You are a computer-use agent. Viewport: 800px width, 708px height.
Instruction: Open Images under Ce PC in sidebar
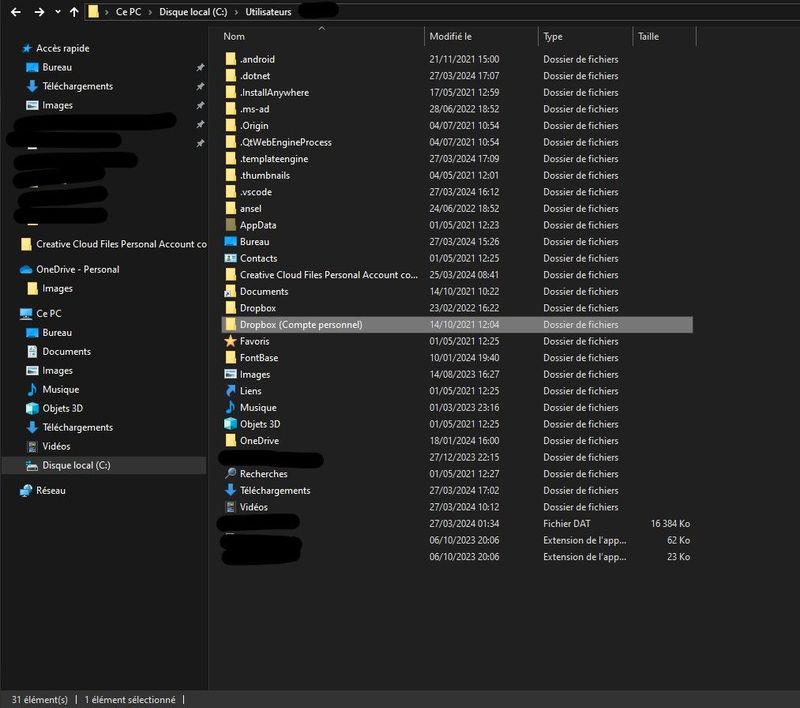[57, 370]
